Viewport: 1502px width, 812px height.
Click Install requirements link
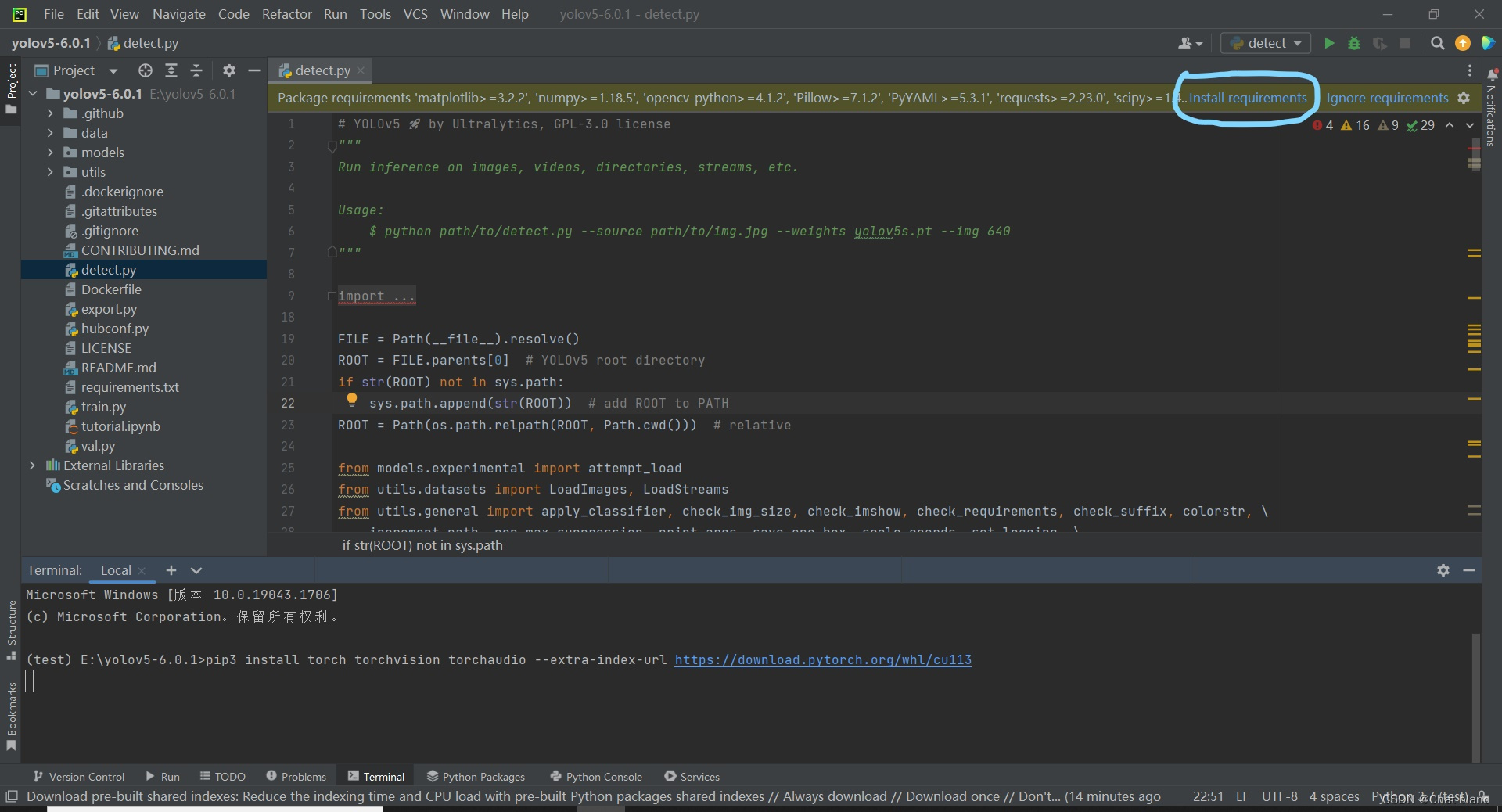point(1248,98)
